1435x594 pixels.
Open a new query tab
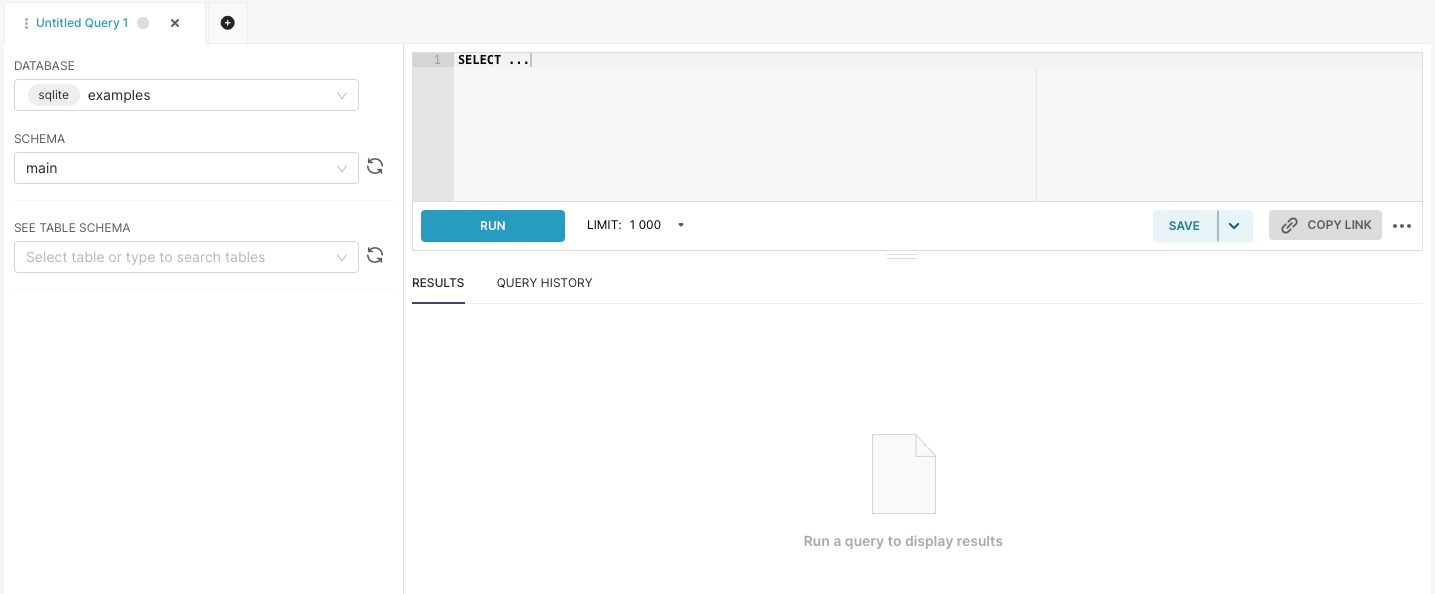[227, 22]
